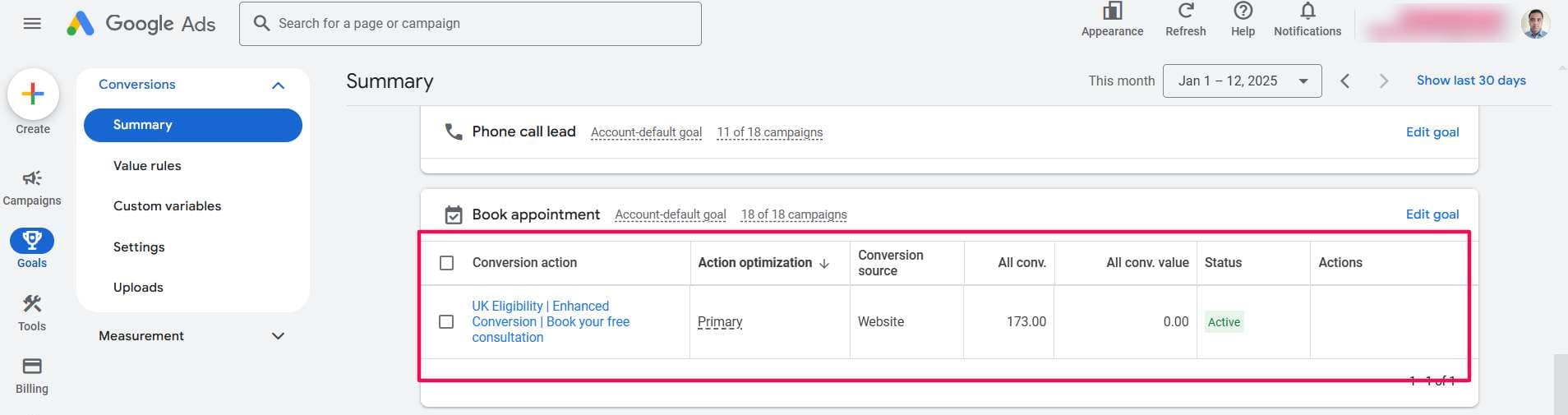The height and width of the screenshot is (415, 1568).
Task: Click Conversion action column header
Action: tap(524, 263)
